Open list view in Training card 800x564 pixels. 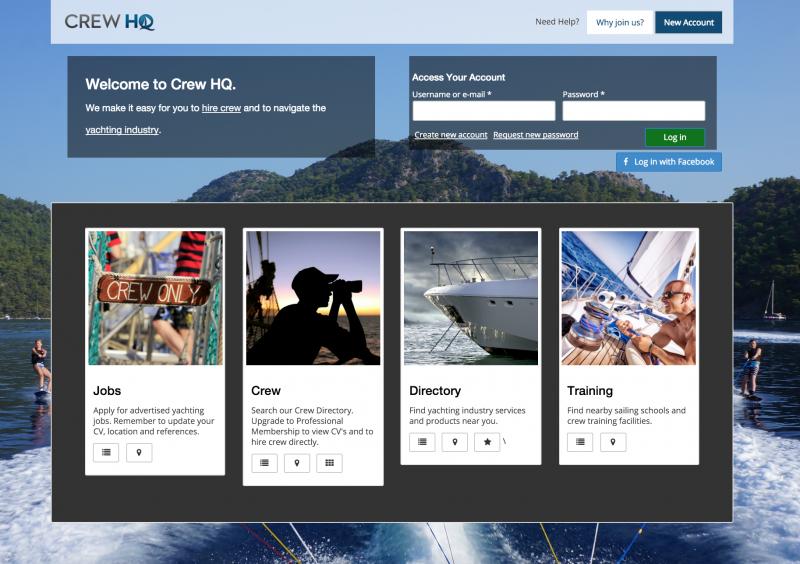click(x=580, y=442)
